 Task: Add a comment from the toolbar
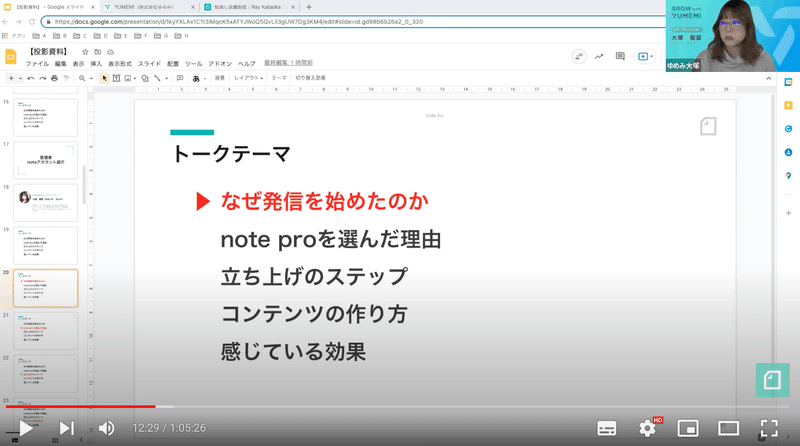click(x=180, y=78)
